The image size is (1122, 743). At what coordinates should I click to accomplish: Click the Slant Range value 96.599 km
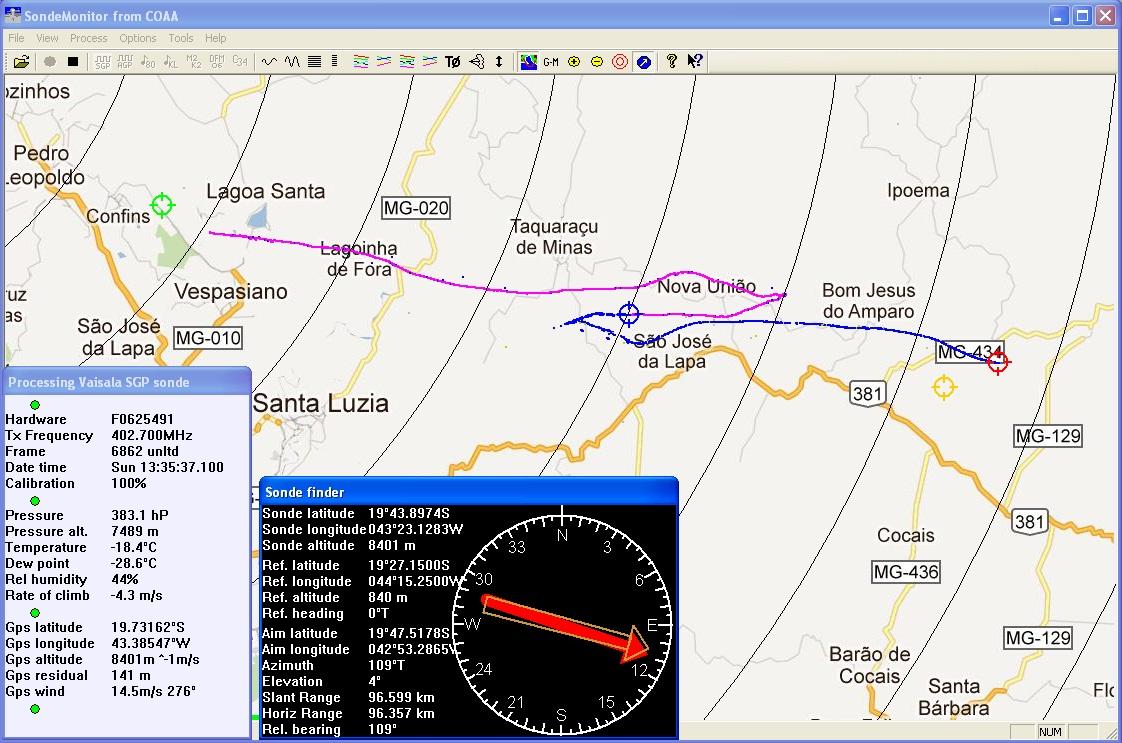click(401, 697)
